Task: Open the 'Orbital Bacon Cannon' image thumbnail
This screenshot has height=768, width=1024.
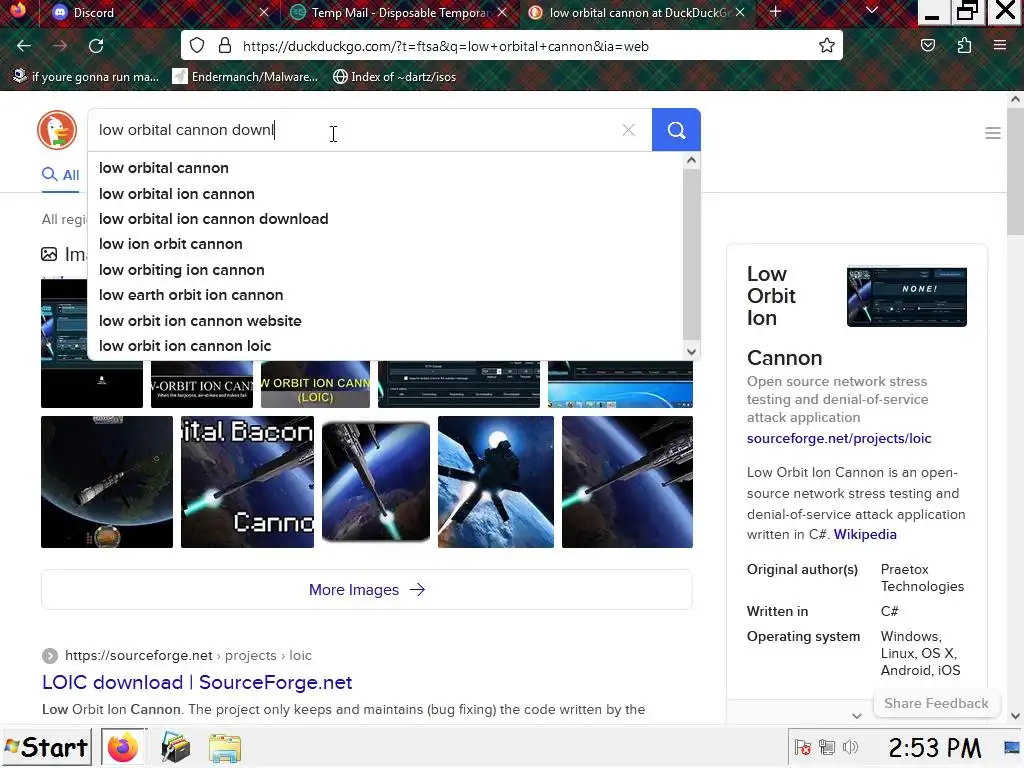Action: [x=248, y=482]
